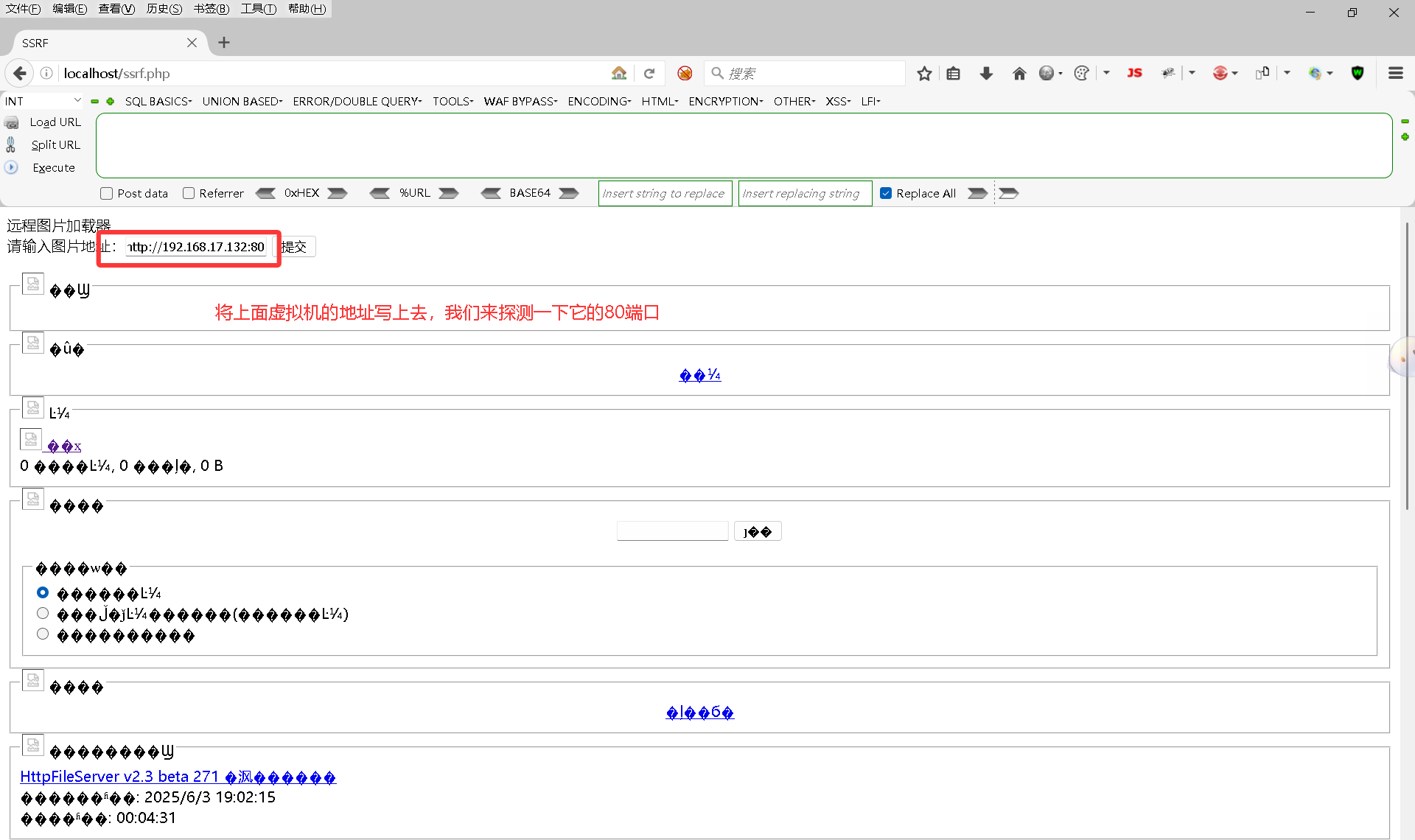
Task: Expand the SQL BASICS dropdown
Action: tap(158, 101)
